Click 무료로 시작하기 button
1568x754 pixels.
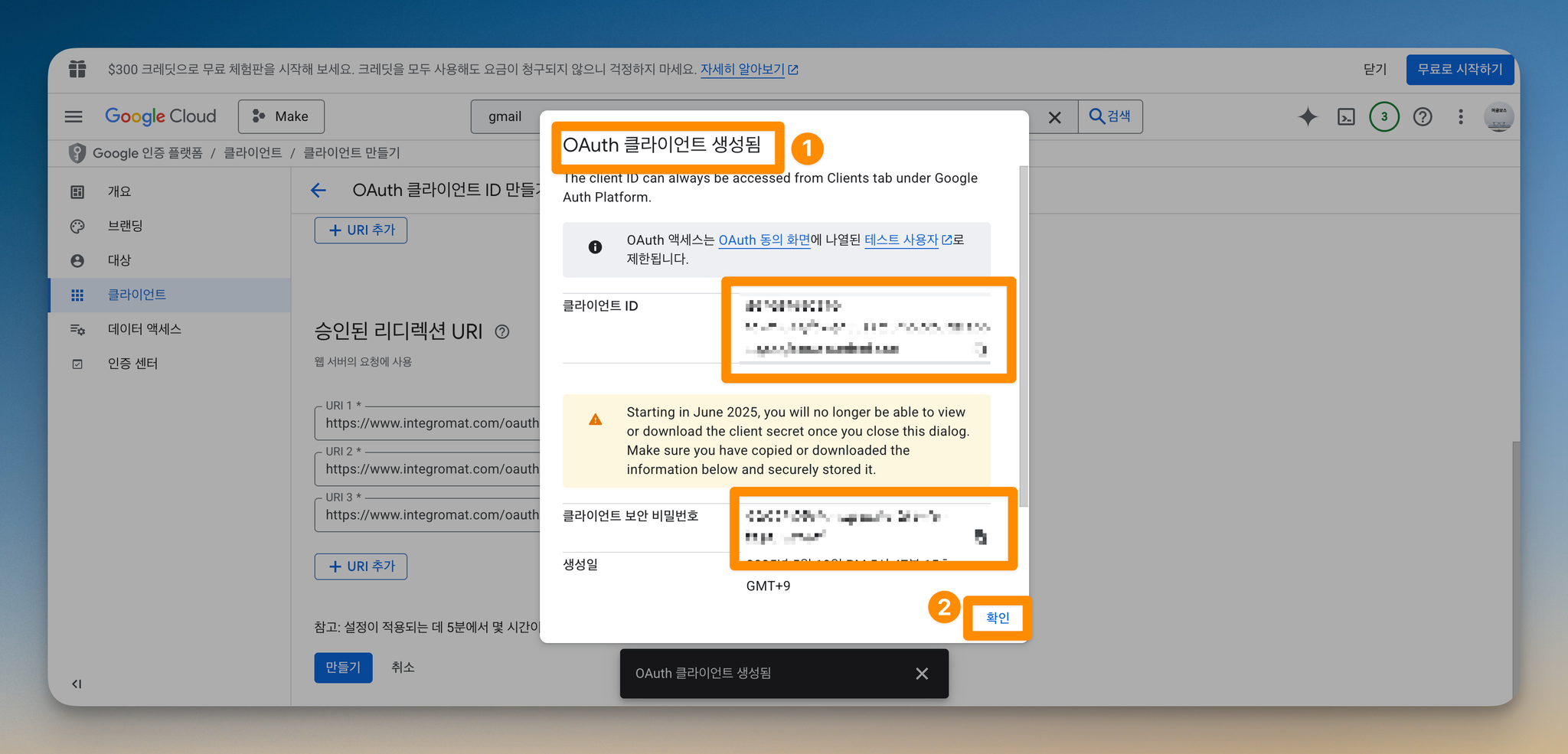(x=1460, y=69)
